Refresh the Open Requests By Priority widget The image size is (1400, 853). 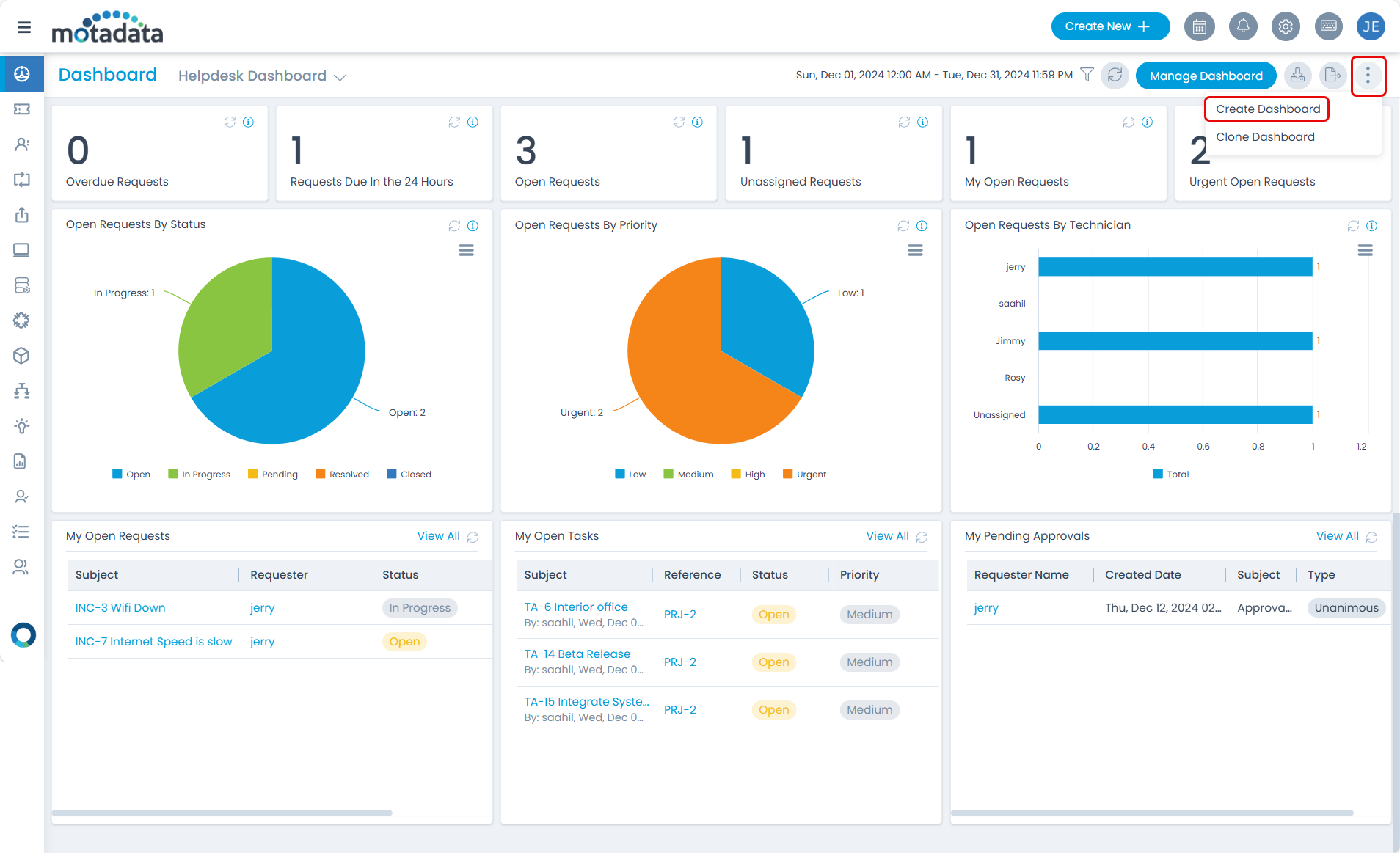903,226
